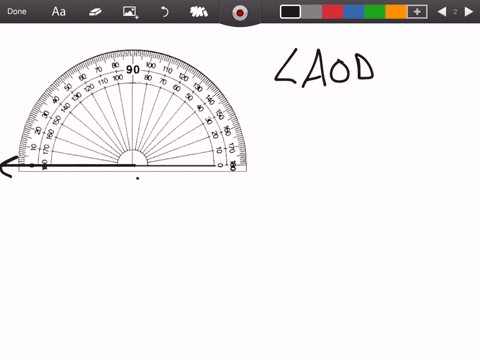
Task: Go to the previous page arrow
Action: coord(442,12)
